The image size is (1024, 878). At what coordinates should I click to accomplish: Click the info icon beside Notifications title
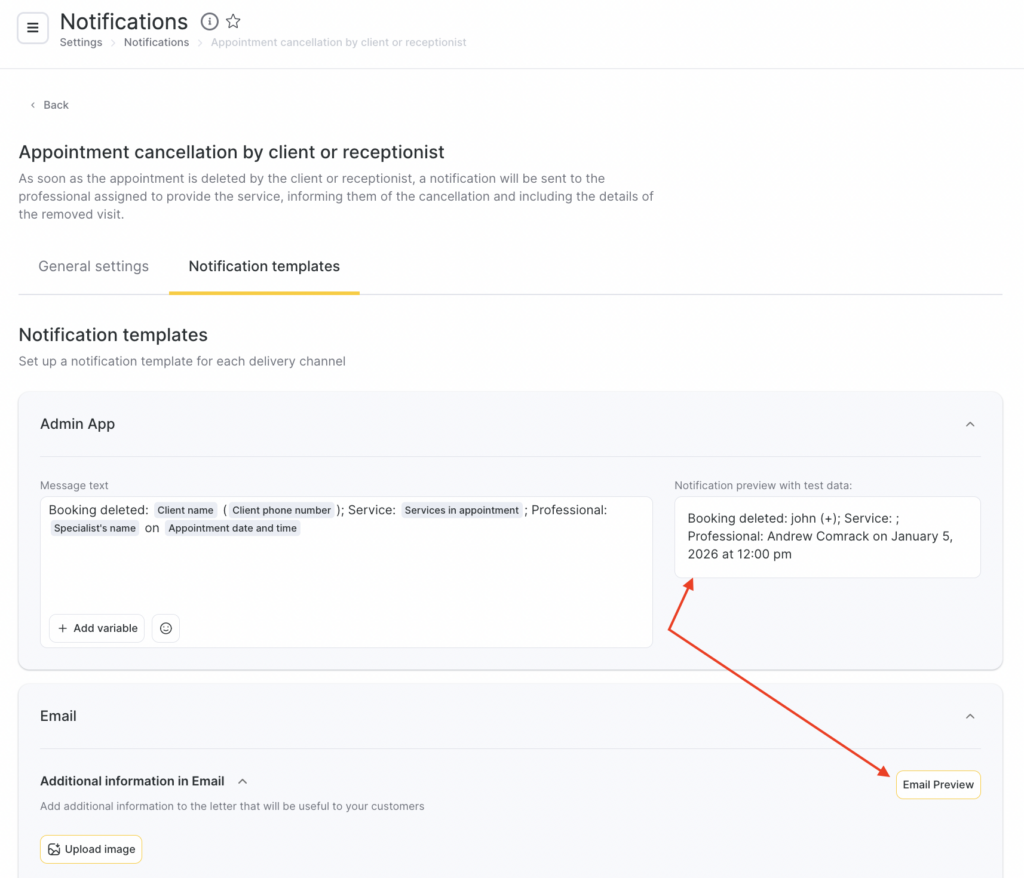coord(209,21)
